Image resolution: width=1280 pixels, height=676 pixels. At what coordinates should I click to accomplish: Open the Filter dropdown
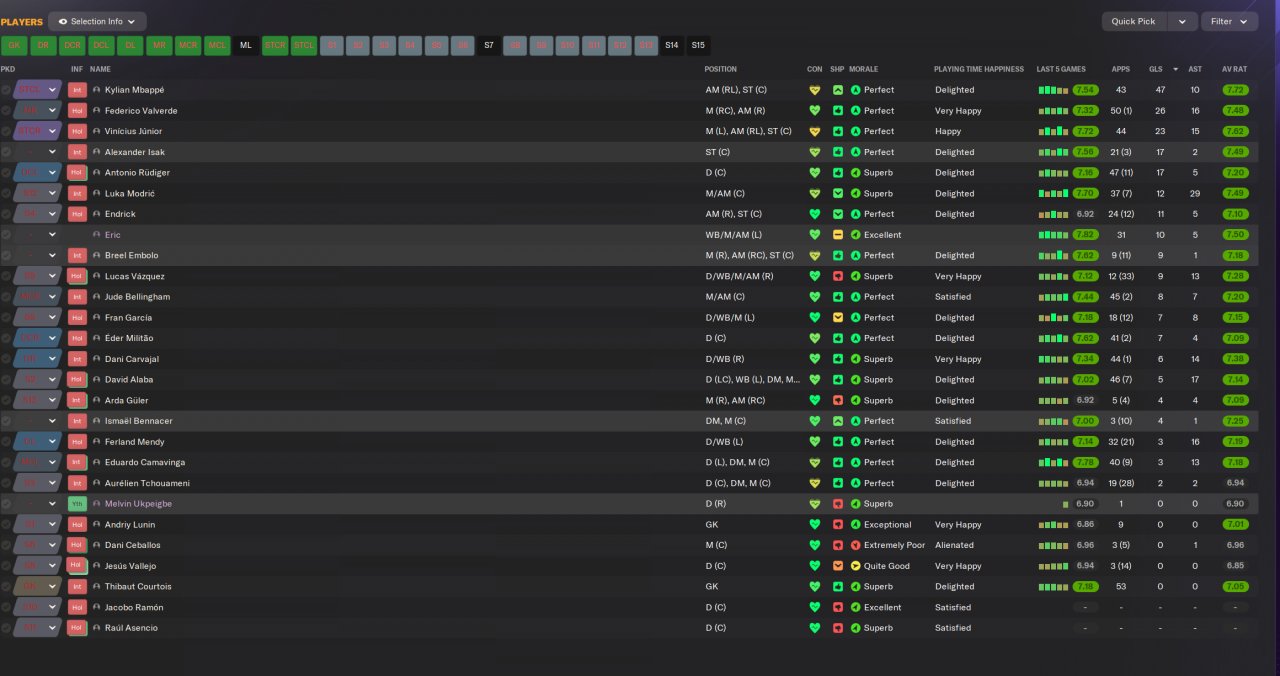tap(1229, 21)
